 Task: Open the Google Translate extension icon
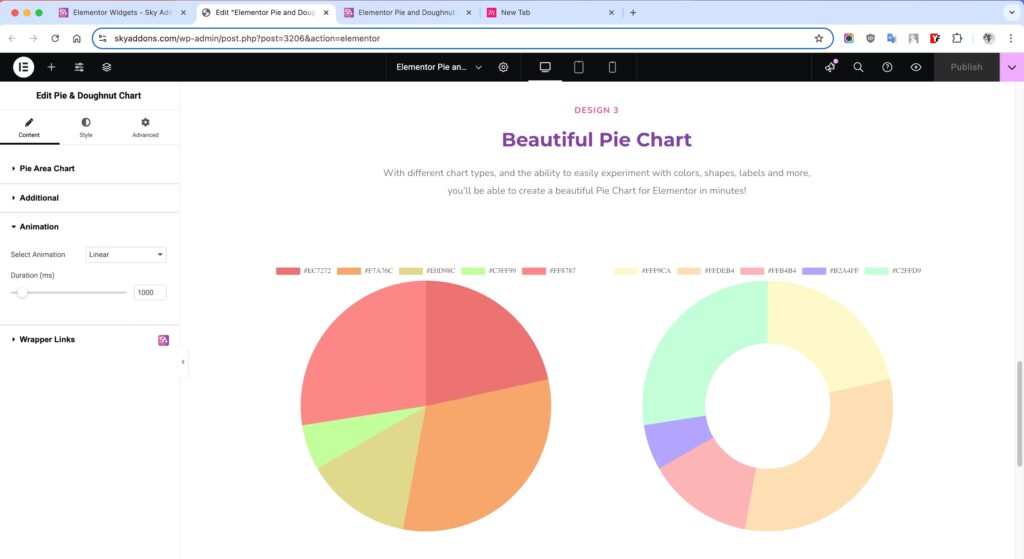(x=891, y=39)
